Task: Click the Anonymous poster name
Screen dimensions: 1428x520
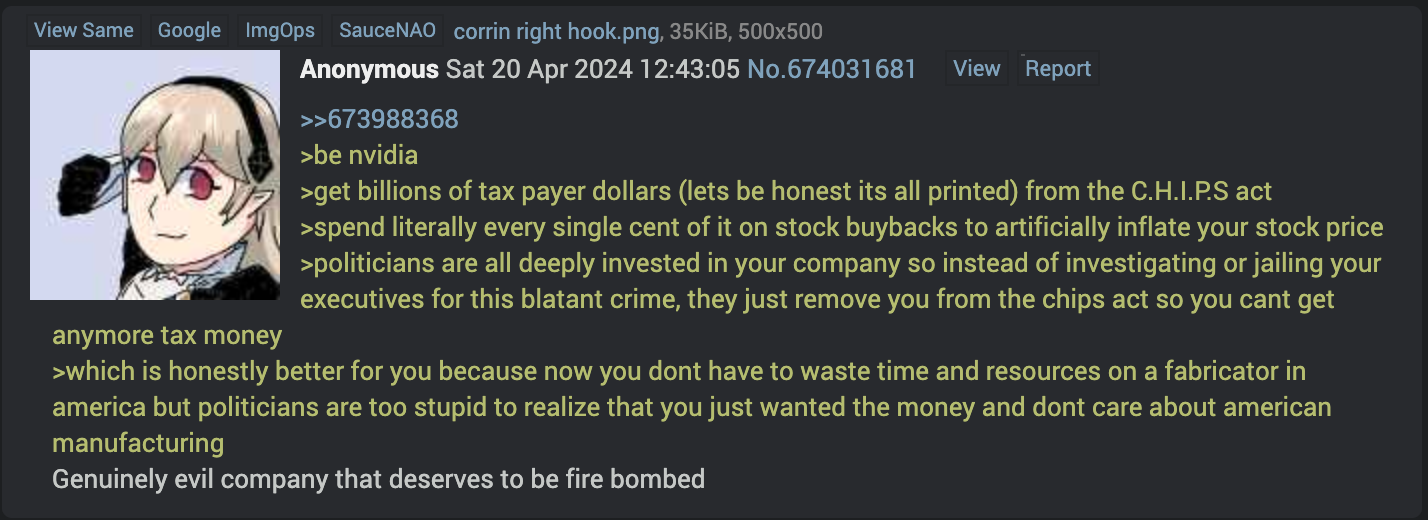Action: pos(369,69)
